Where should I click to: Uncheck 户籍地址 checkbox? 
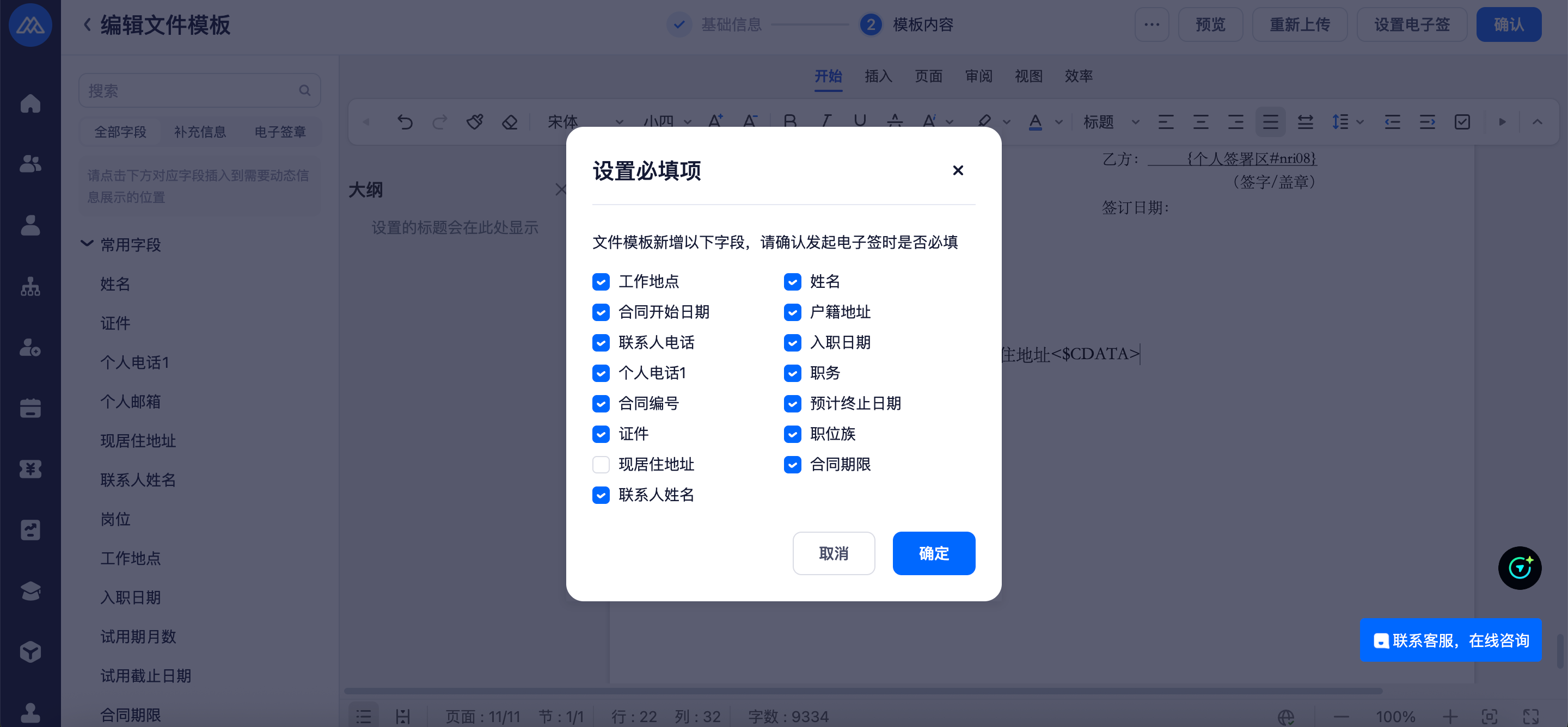pyautogui.click(x=793, y=312)
